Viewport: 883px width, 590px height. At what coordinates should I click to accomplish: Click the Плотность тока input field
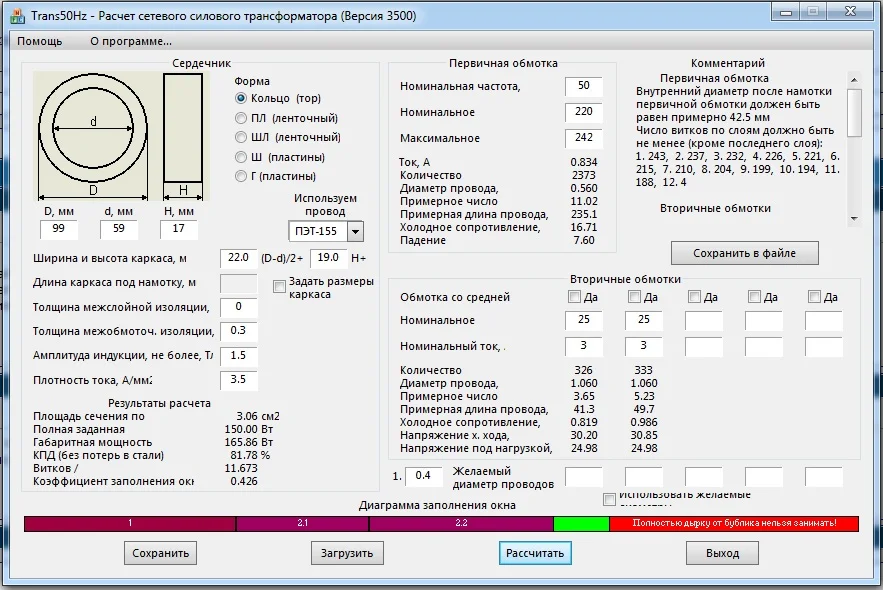coord(239,380)
